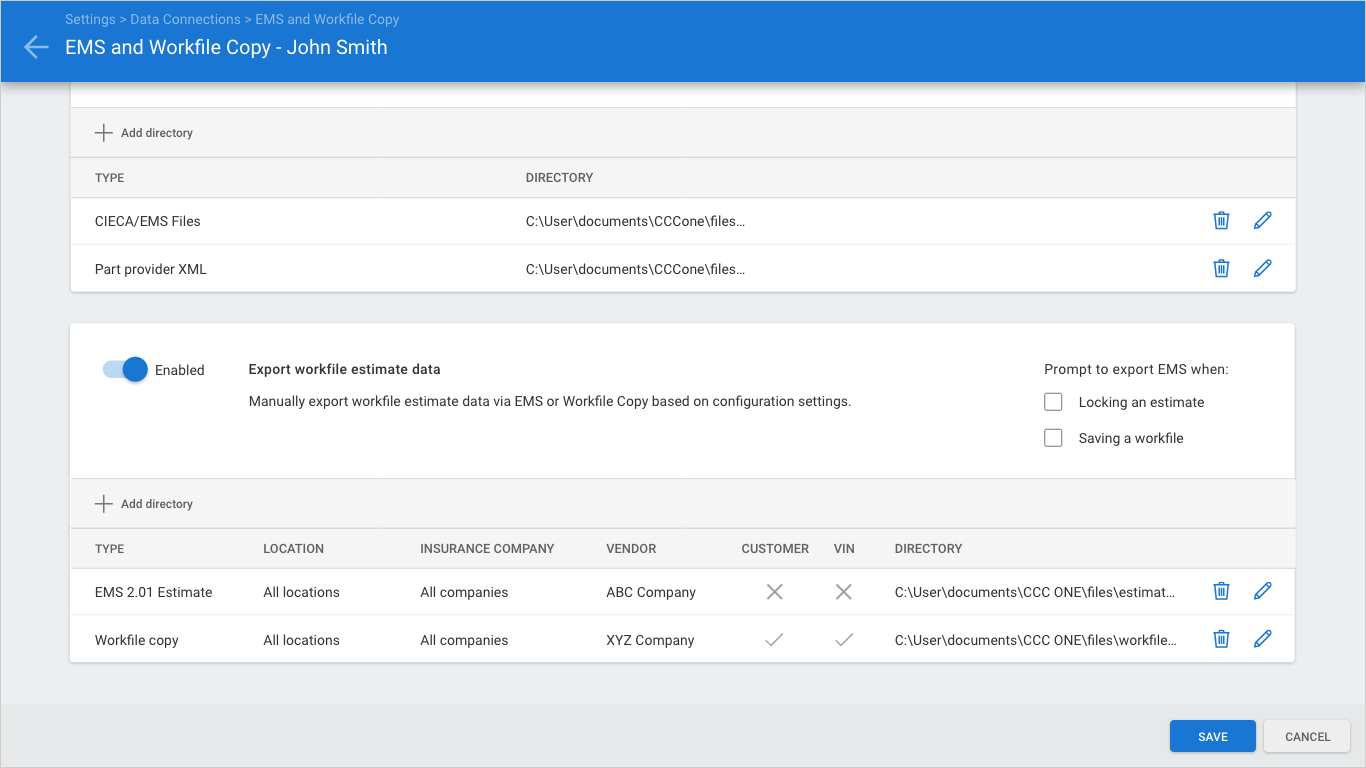Image resolution: width=1366 pixels, height=768 pixels.
Task: Click the ABC Company vendor cell
Action: [651, 592]
